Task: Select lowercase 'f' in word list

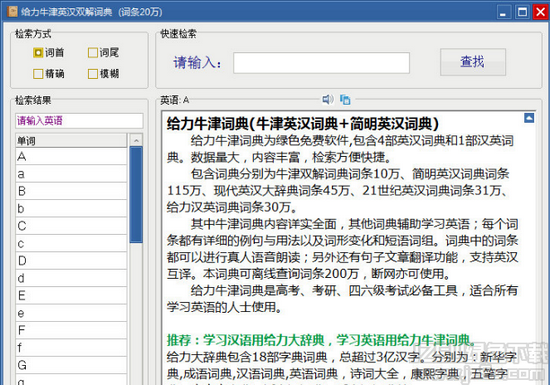Action: [71, 347]
